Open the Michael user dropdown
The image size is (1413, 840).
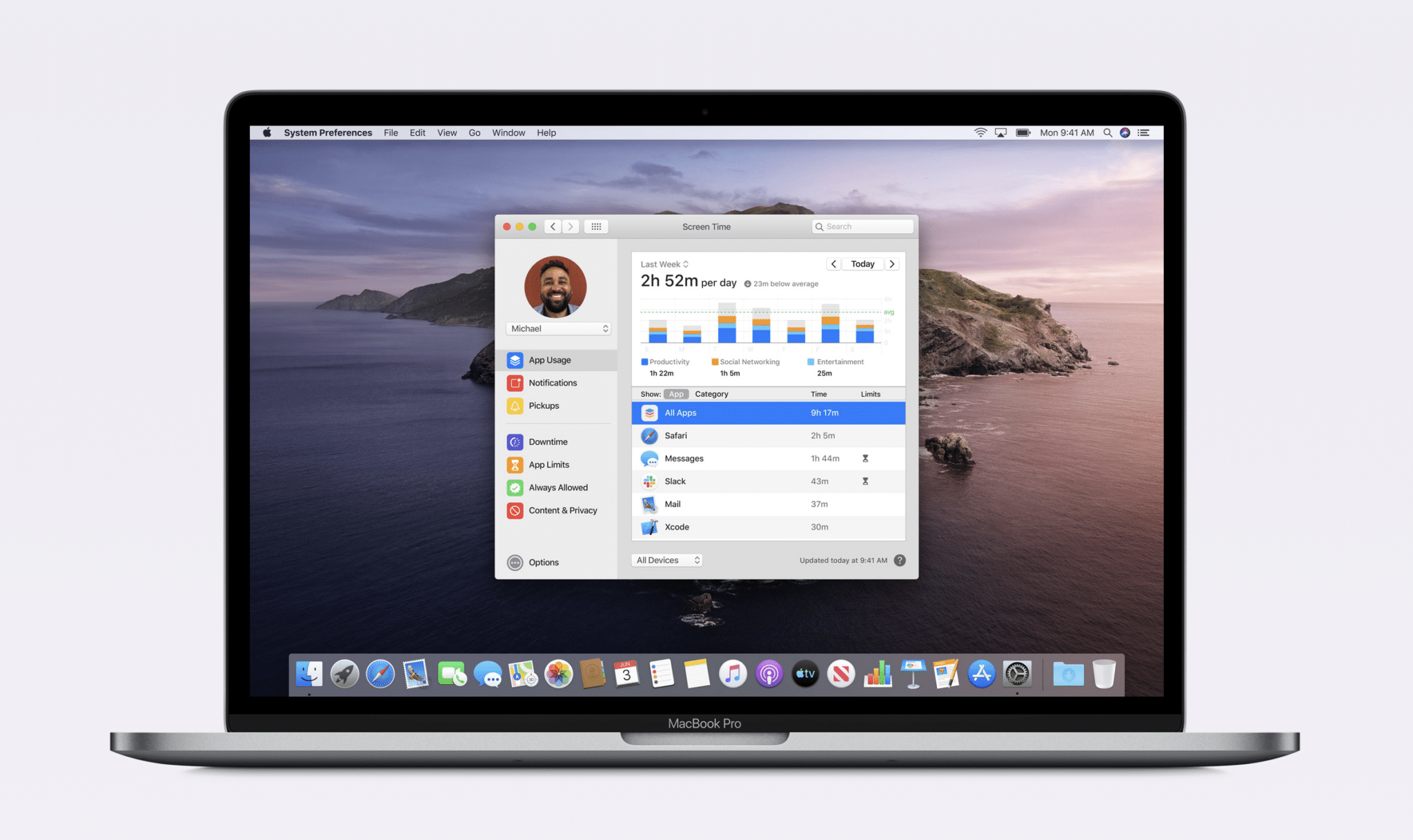pyautogui.click(x=558, y=329)
